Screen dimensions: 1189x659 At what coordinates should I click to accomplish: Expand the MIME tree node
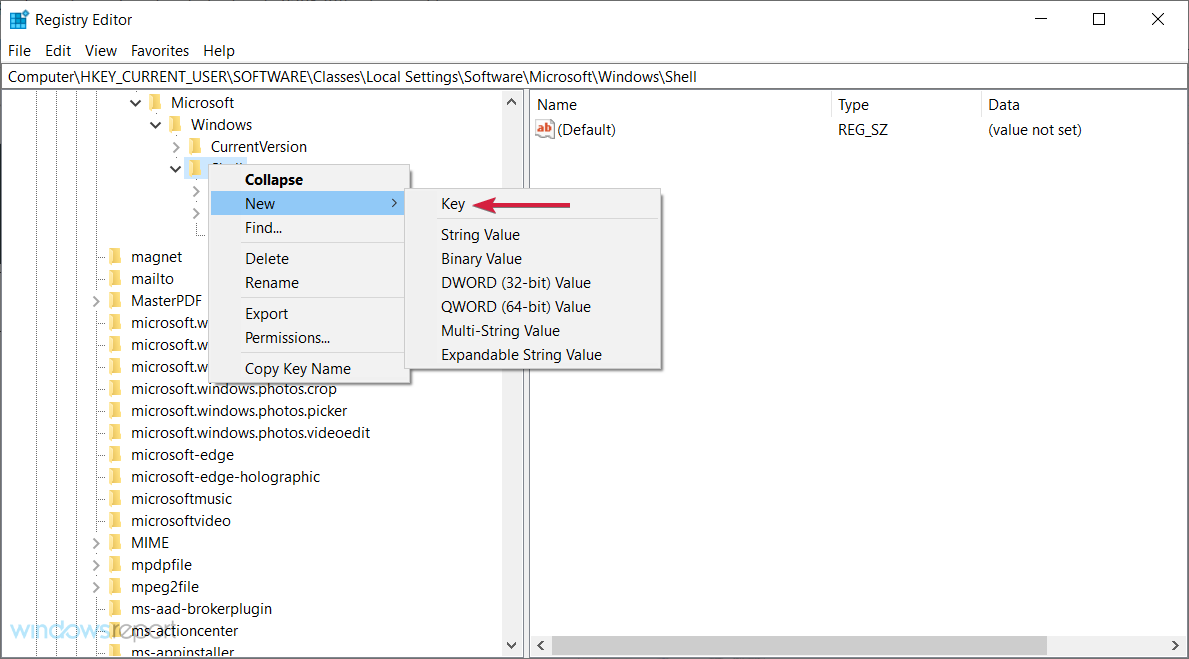[x=96, y=543]
